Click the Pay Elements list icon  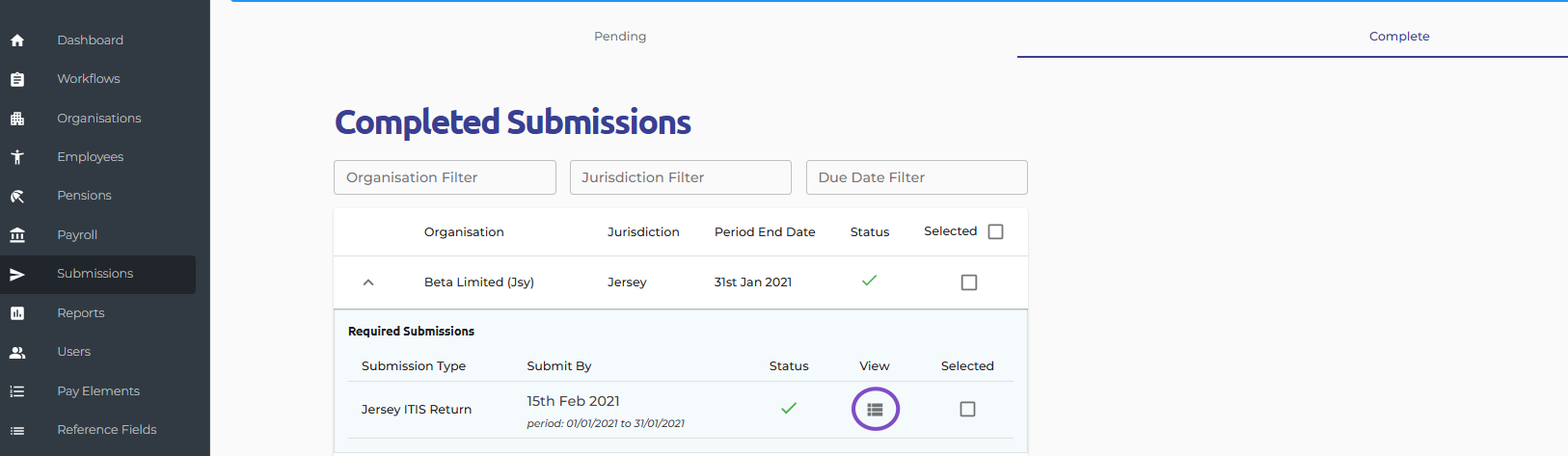point(17,391)
